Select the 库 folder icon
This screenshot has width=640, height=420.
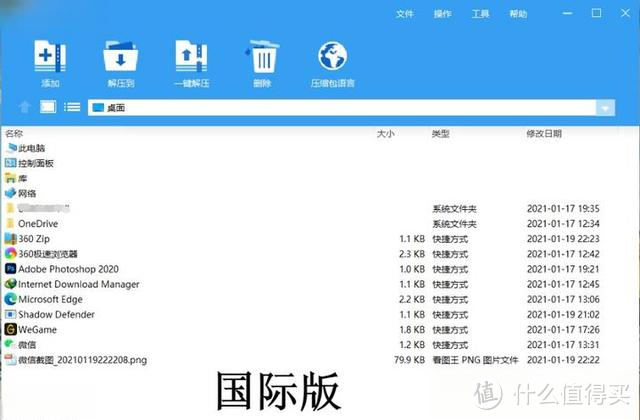[x=11, y=178]
